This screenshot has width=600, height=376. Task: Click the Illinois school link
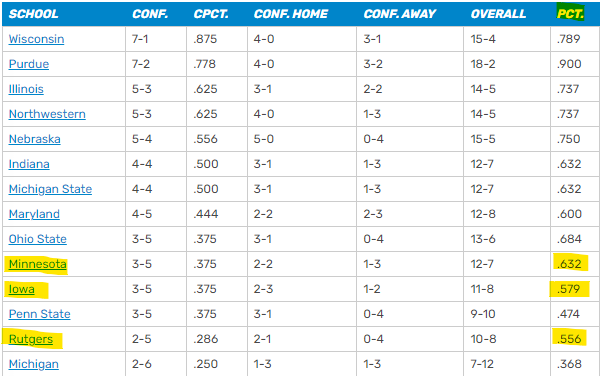[x=26, y=89]
